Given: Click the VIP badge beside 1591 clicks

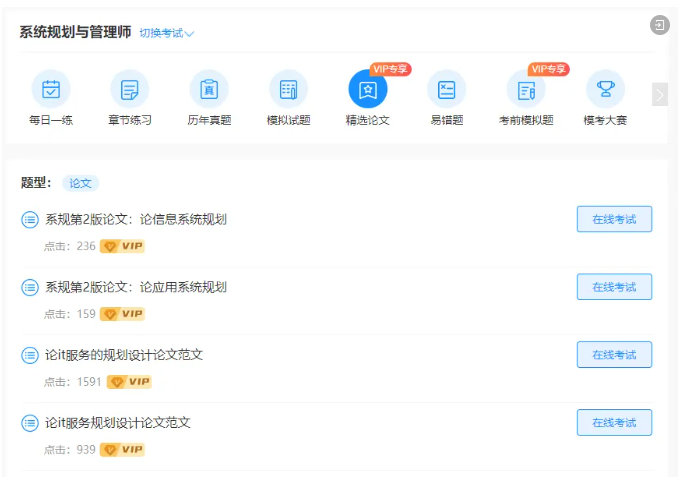Looking at the screenshot, I should (x=129, y=382).
